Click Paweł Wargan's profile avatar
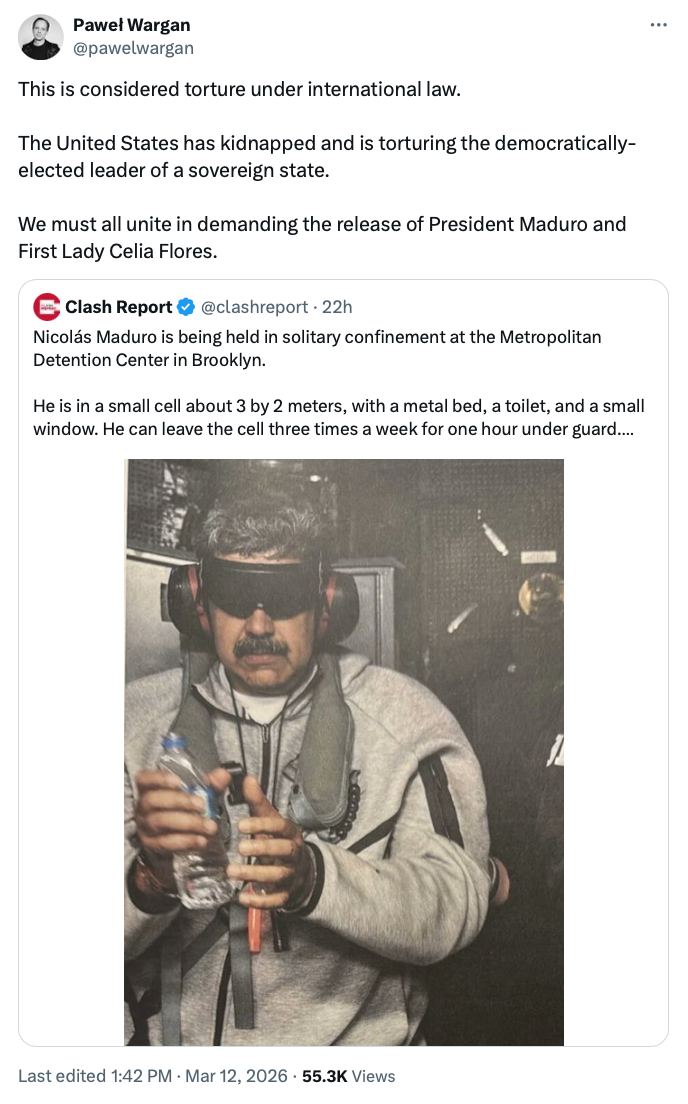Viewport: 688px width, 1104px height. point(41,37)
